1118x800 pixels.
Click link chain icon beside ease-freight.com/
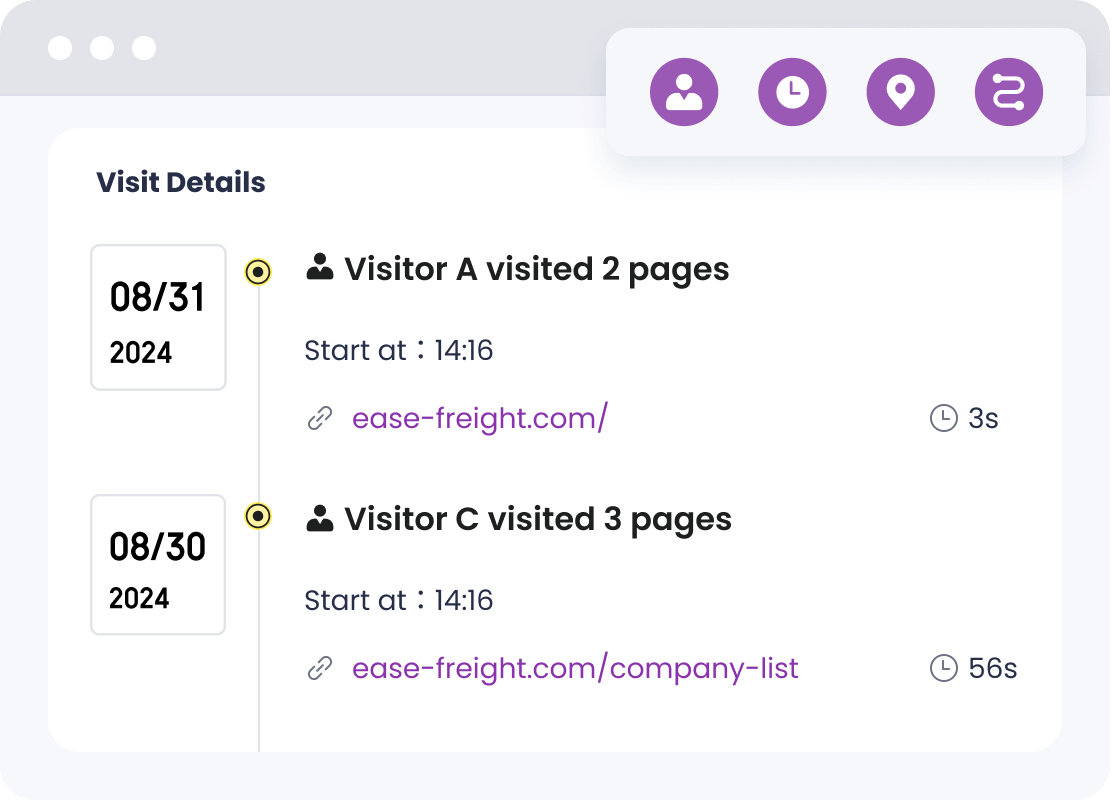(319, 419)
